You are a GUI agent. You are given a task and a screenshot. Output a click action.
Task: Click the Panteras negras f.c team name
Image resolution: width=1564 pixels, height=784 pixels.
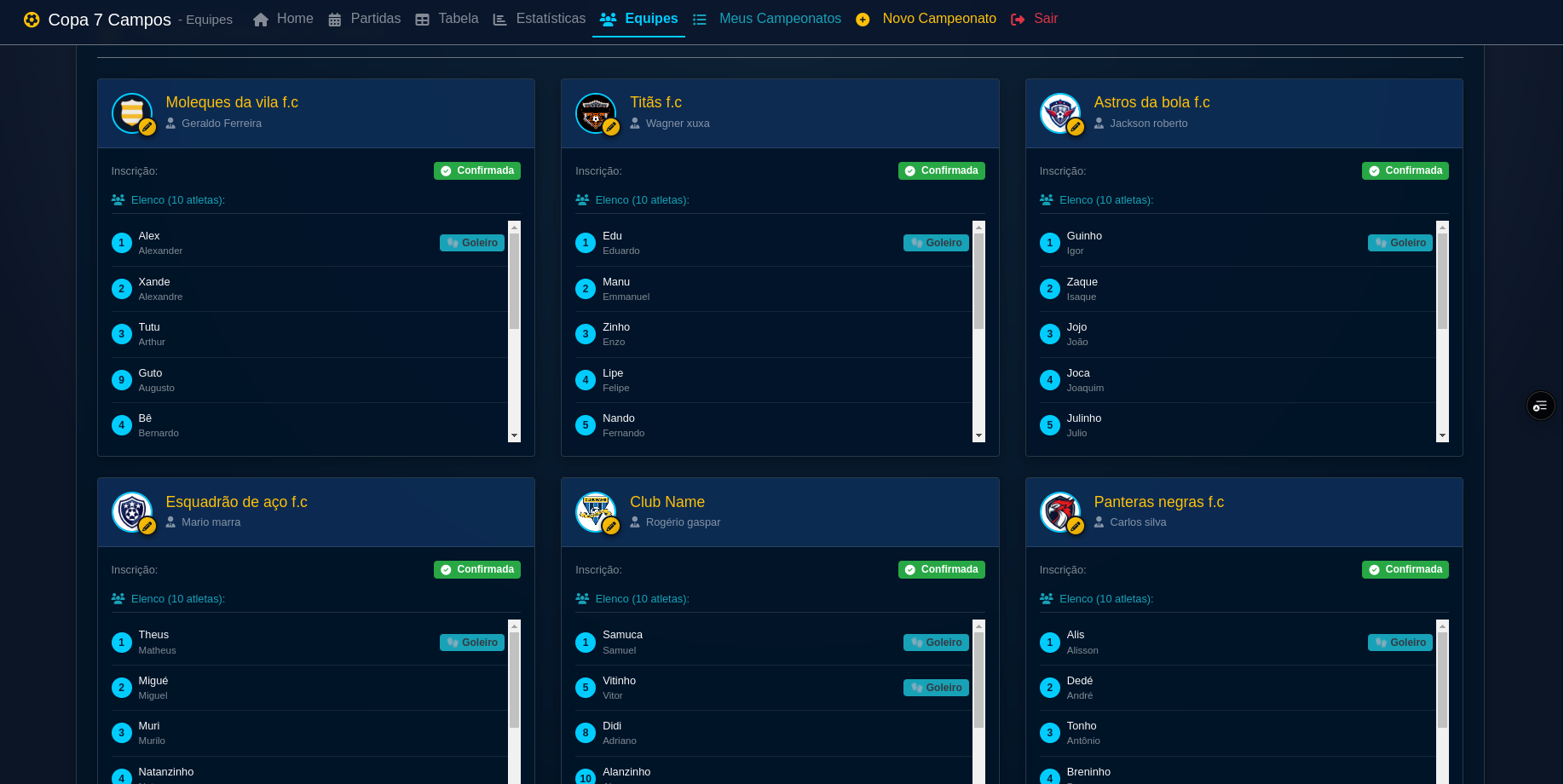1159,502
